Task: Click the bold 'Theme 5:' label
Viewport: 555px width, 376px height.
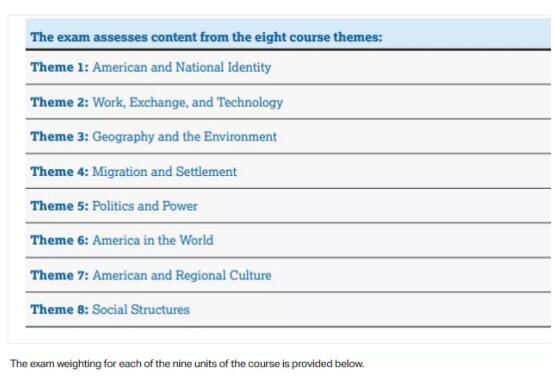Action: coord(59,206)
